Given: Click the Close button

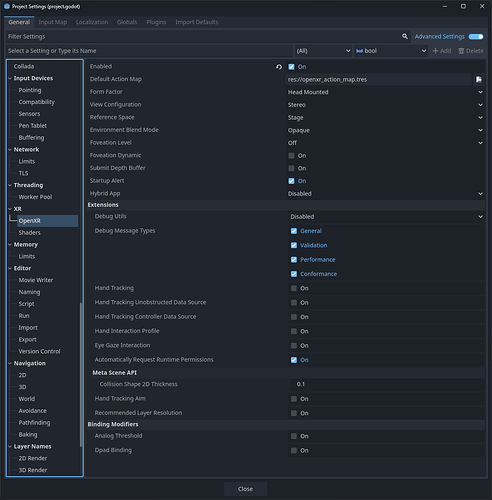Looking at the screenshot, I should pos(246,489).
